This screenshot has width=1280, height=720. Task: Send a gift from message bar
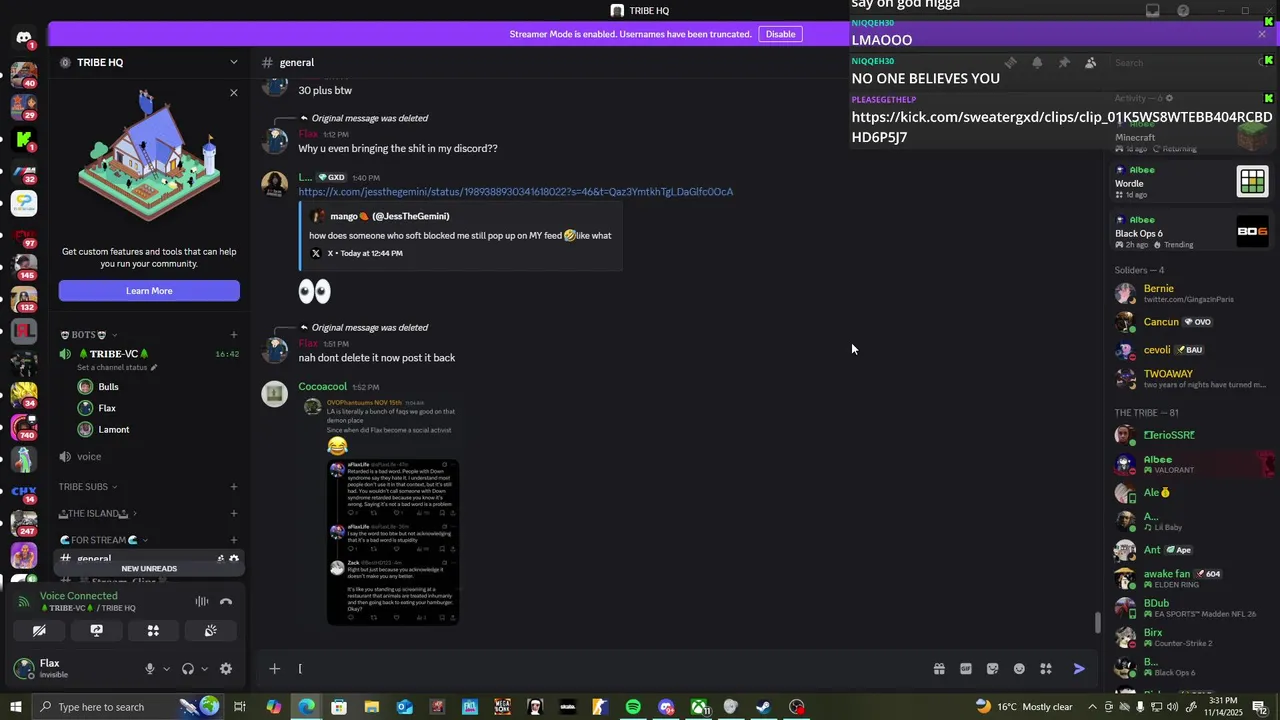point(939,669)
